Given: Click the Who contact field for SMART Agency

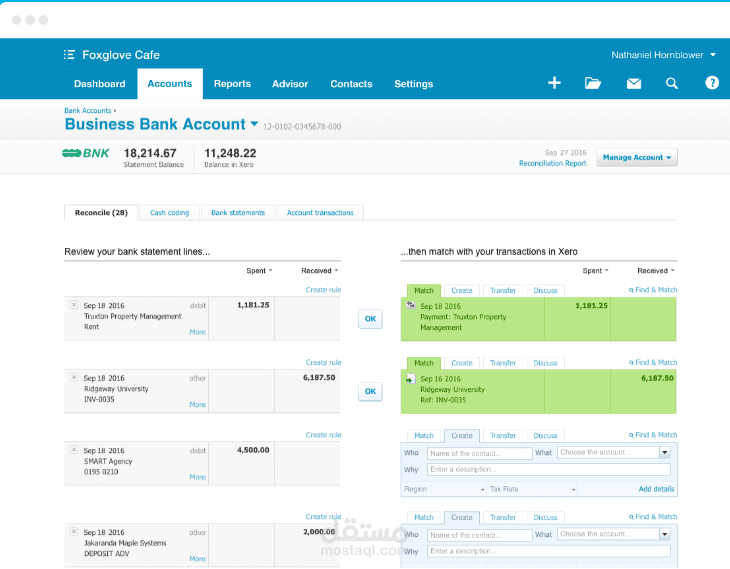Looking at the screenshot, I should click(480, 453).
